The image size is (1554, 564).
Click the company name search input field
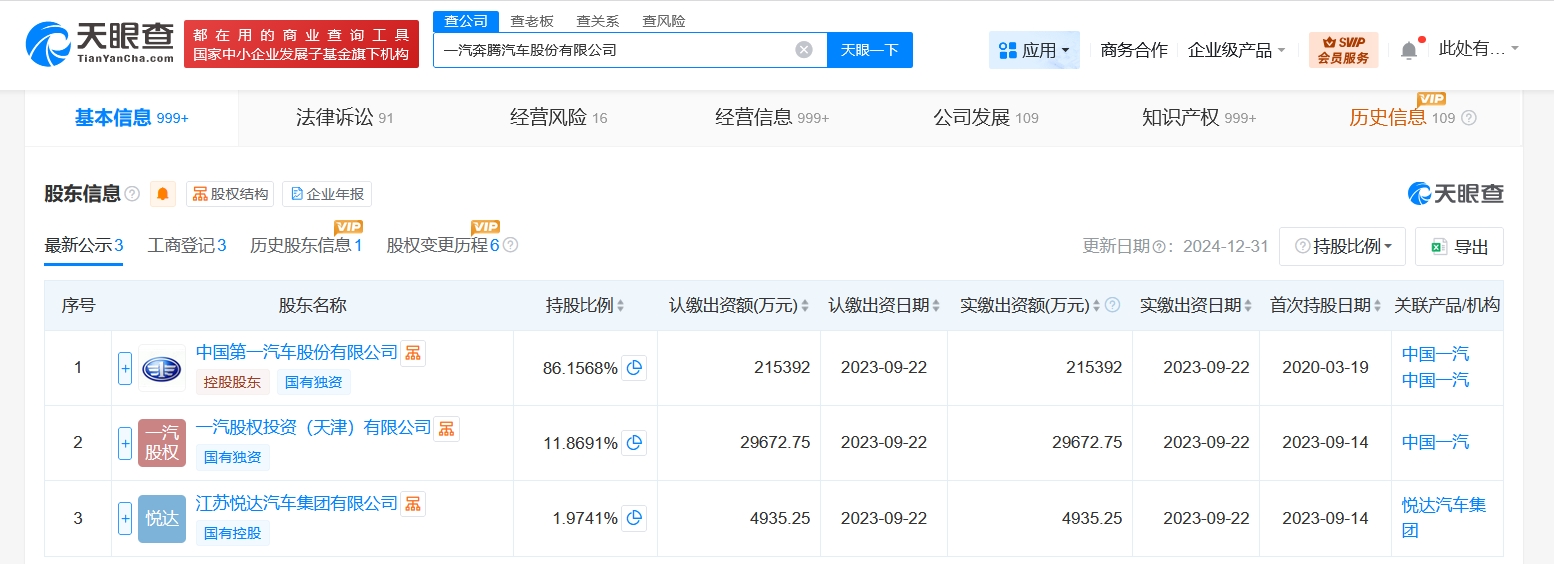[x=610, y=50]
